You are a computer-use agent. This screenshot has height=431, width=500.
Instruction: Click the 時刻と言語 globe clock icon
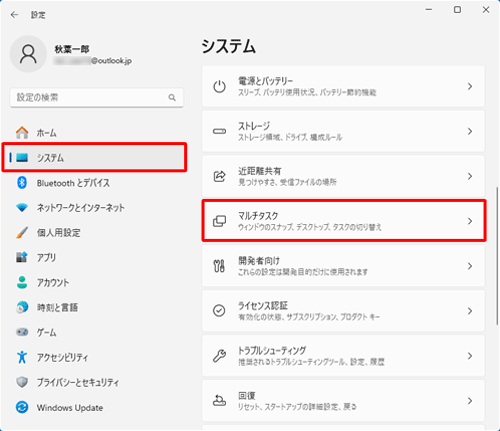click(22, 307)
